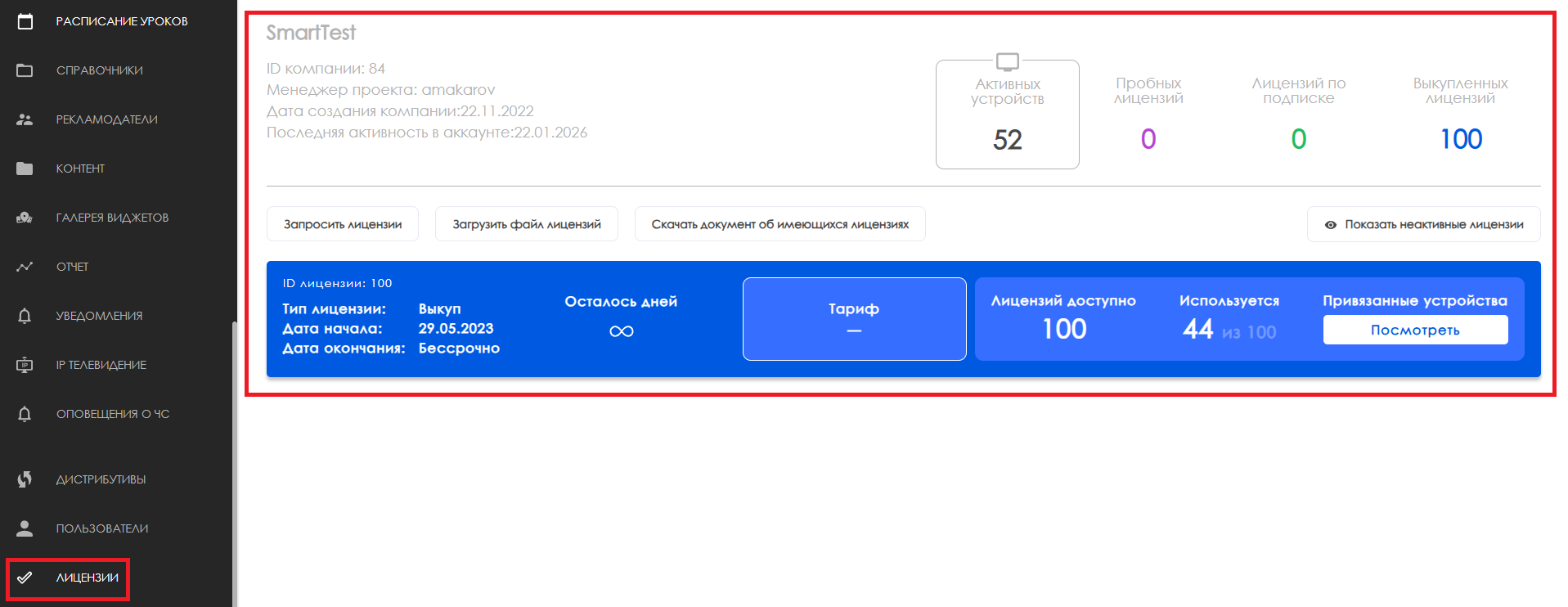Download document about existing licenses

780,224
